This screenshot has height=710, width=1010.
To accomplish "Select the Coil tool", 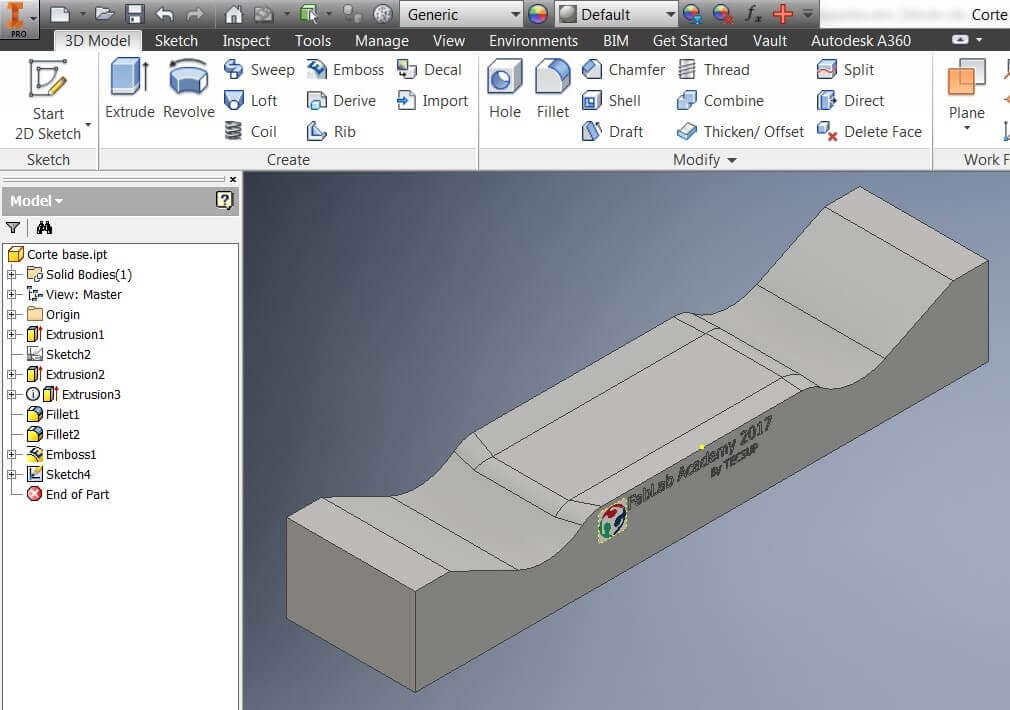I will click(x=251, y=131).
